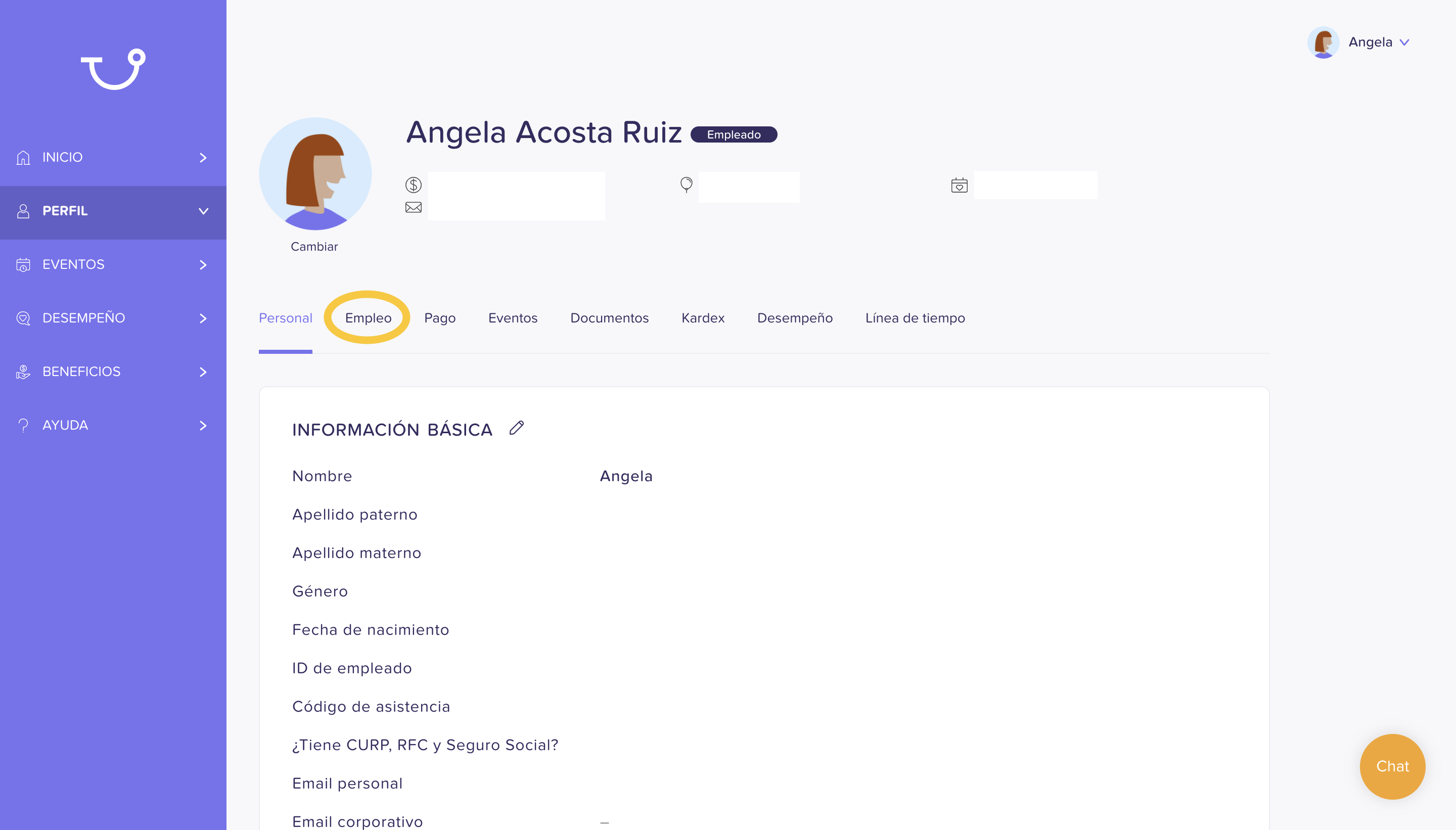Expand the Beneficios sidebar chevron
This screenshot has height=830, width=1456.
point(203,372)
